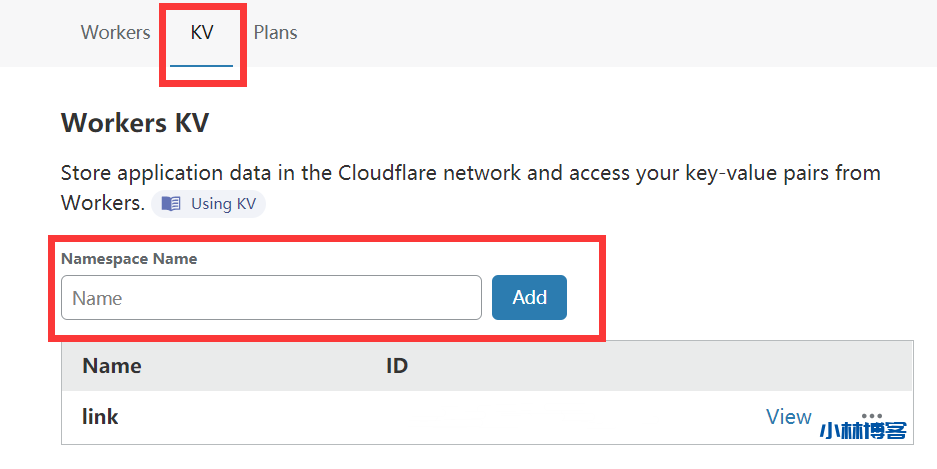This screenshot has width=937, height=469.
Task: Click the book icon beside Using KV
Action: pyautogui.click(x=172, y=204)
